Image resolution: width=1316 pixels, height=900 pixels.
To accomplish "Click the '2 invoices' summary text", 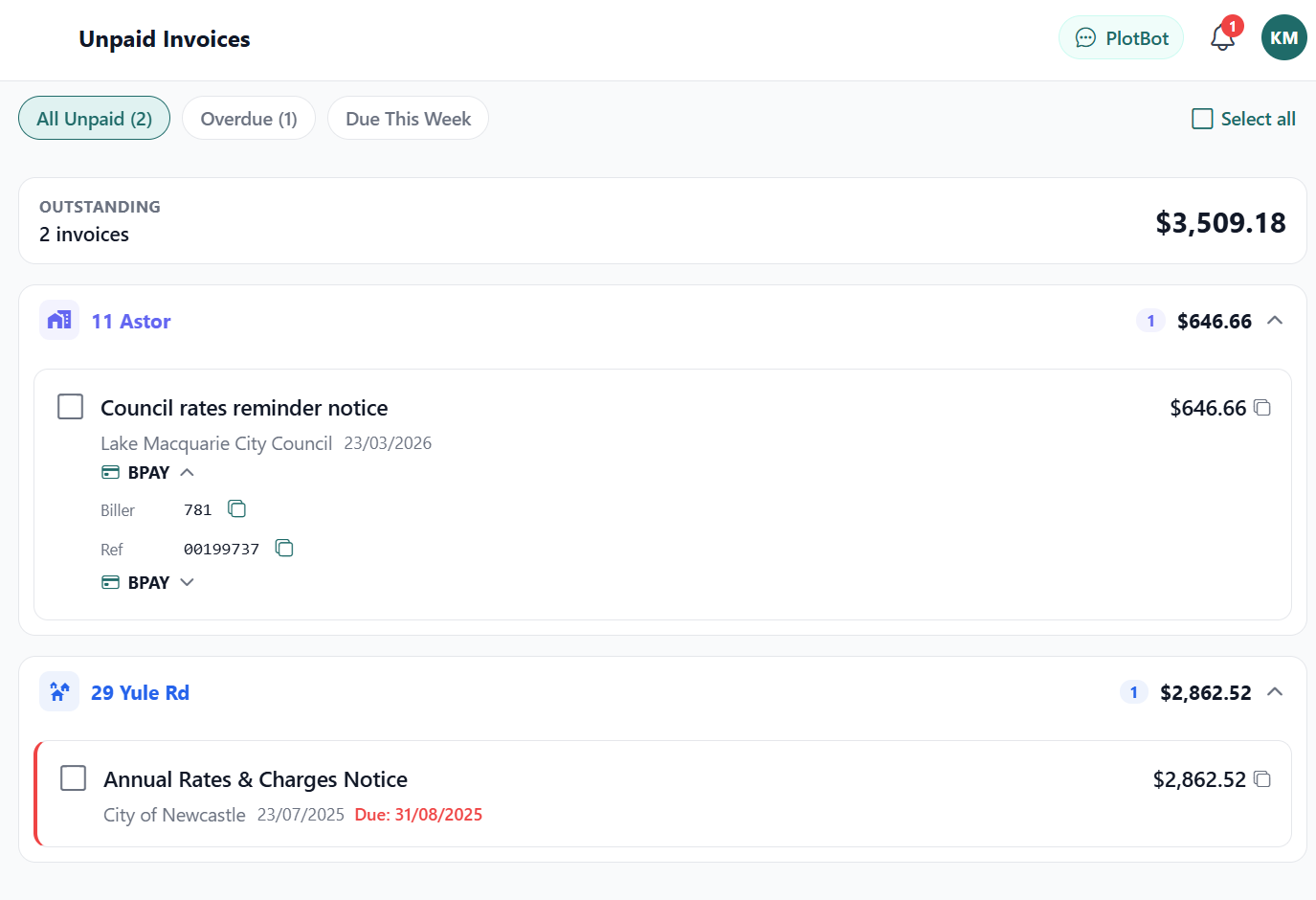I will click(84, 235).
